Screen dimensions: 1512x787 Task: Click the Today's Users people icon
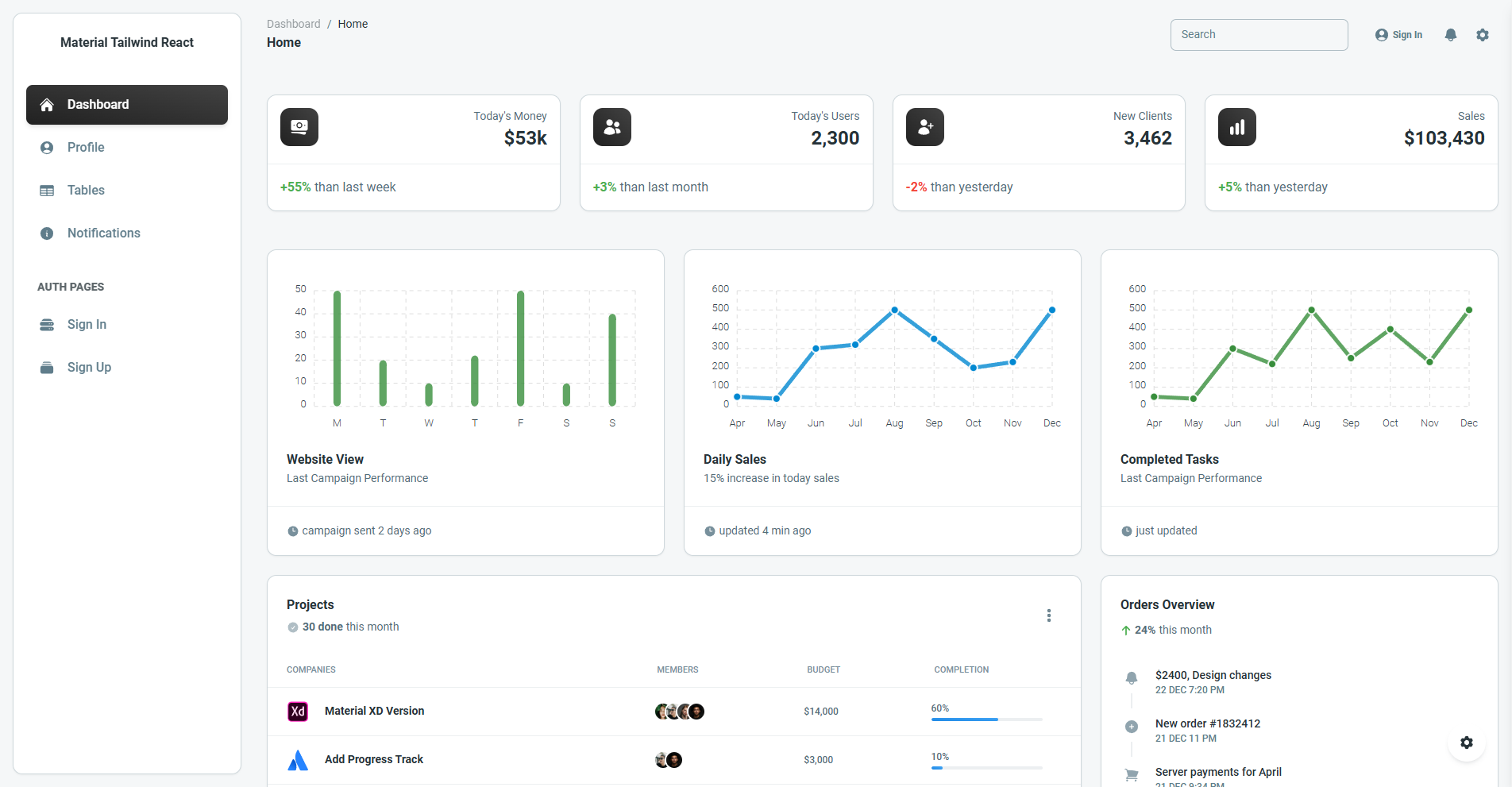pyautogui.click(x=612, y=127)
